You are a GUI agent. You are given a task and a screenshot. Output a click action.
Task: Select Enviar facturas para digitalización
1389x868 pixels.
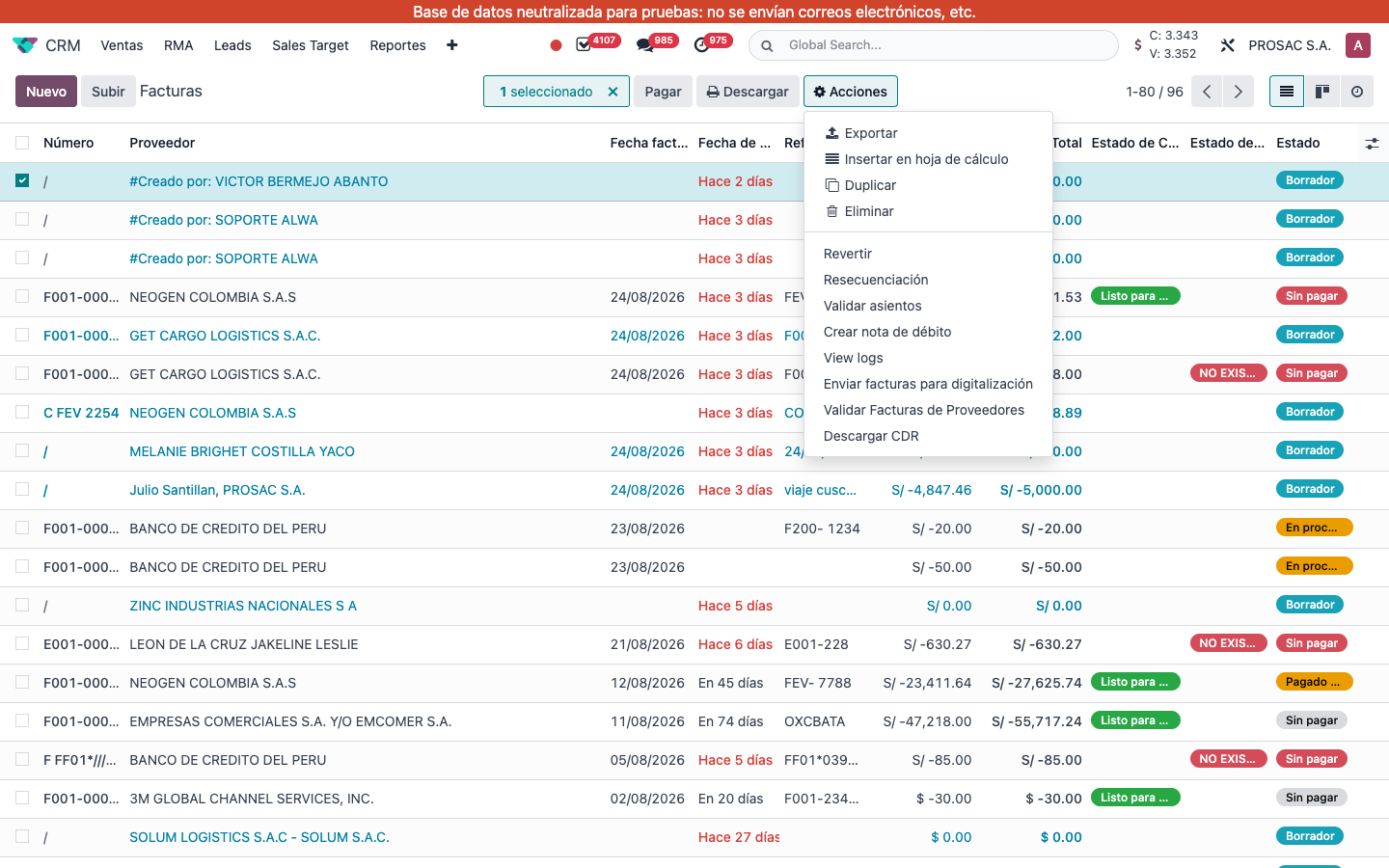pos(928,384)
